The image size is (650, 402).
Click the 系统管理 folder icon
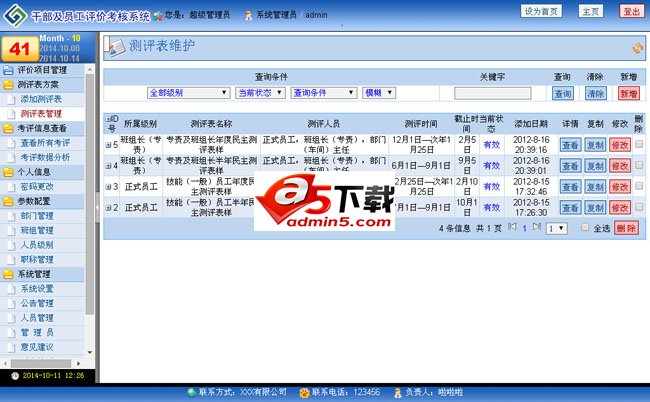tap(8, 274)
